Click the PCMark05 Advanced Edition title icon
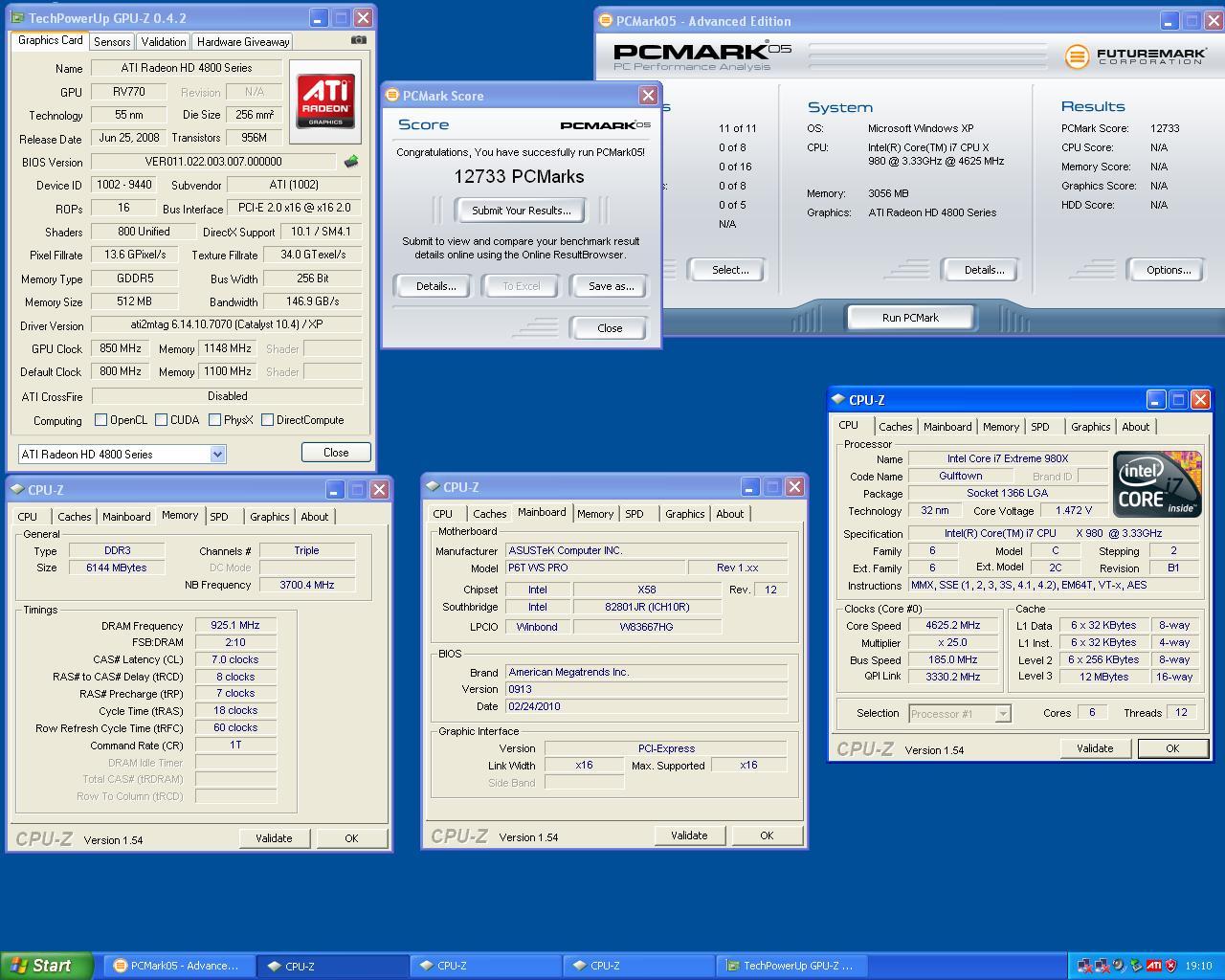The height and width of the screenshot is (980, 1225). 605,21
